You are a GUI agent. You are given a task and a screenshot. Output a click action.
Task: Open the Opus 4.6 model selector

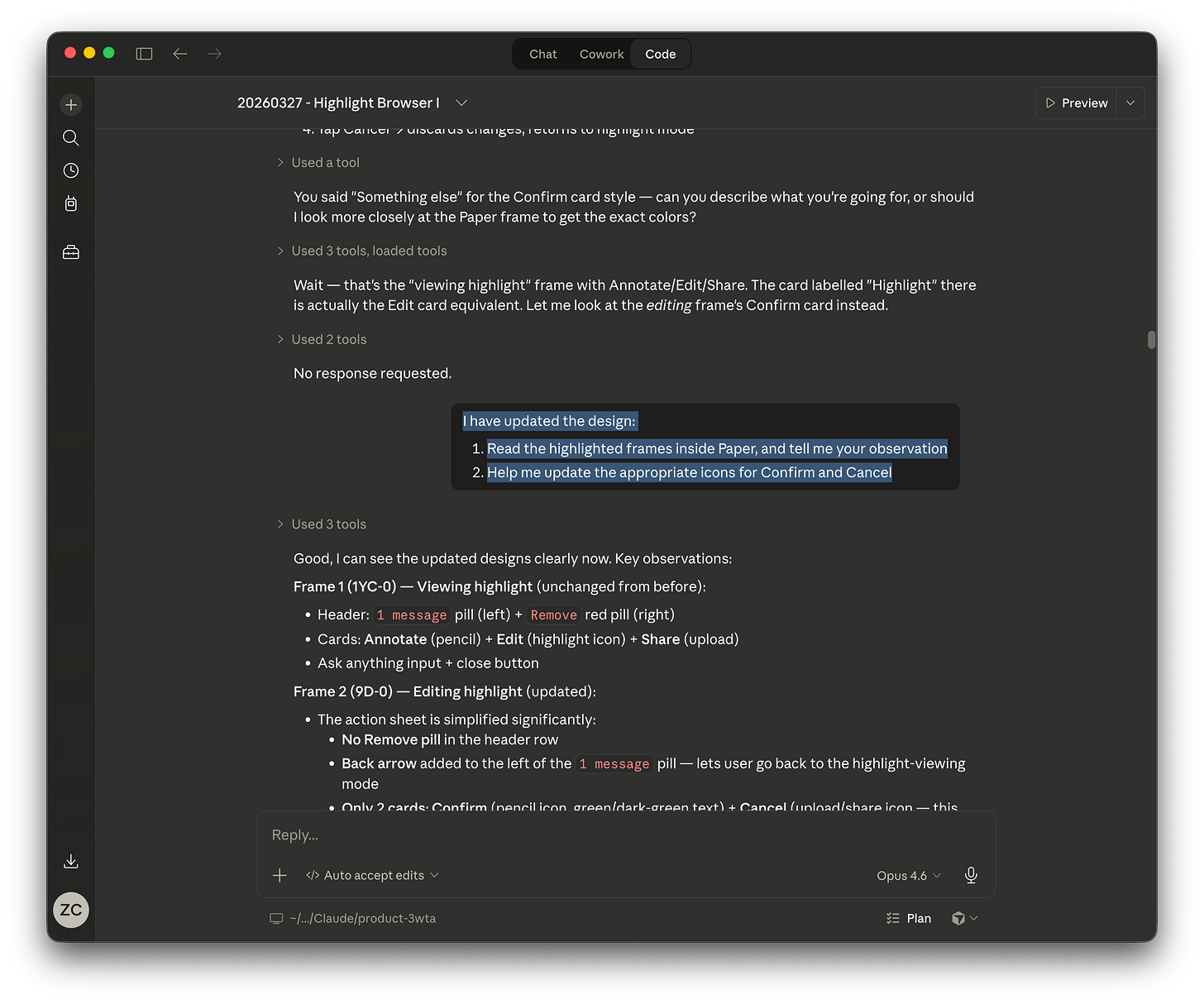[x=909, y=875]
